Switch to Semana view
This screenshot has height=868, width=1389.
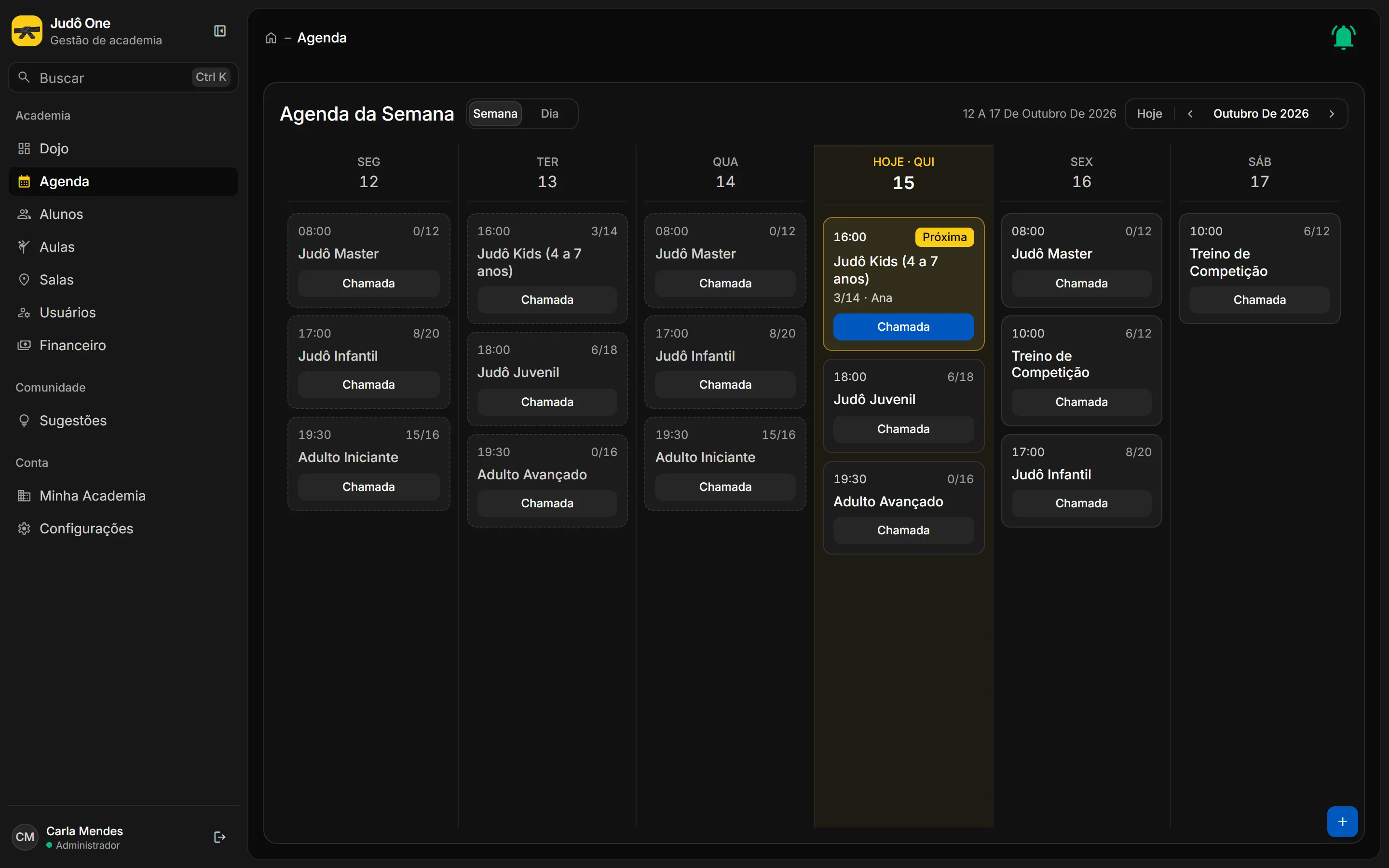[x=495, y=114]
